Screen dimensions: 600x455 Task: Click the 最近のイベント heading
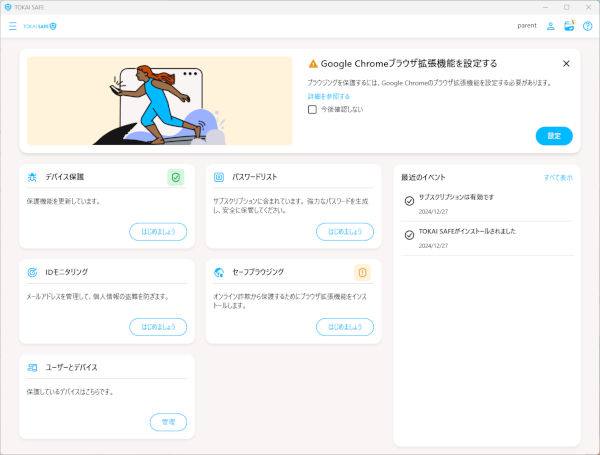(423, 177)
